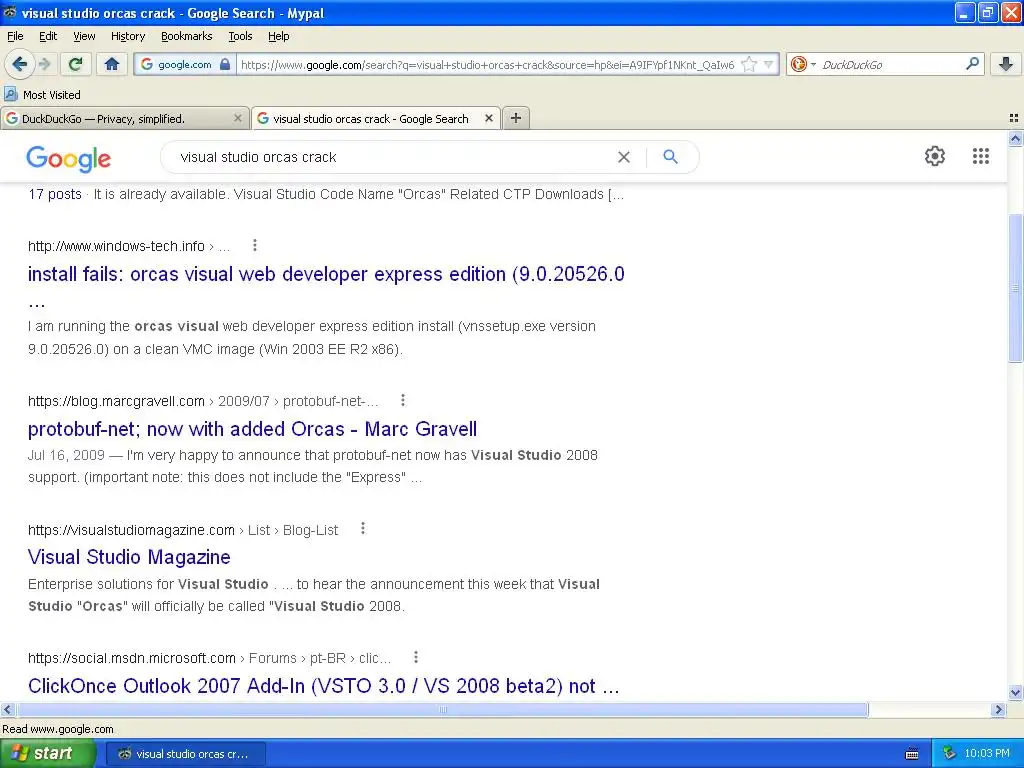
Task: Open the Edit menu
Action: pyautogui.click(x=48, y=36)
